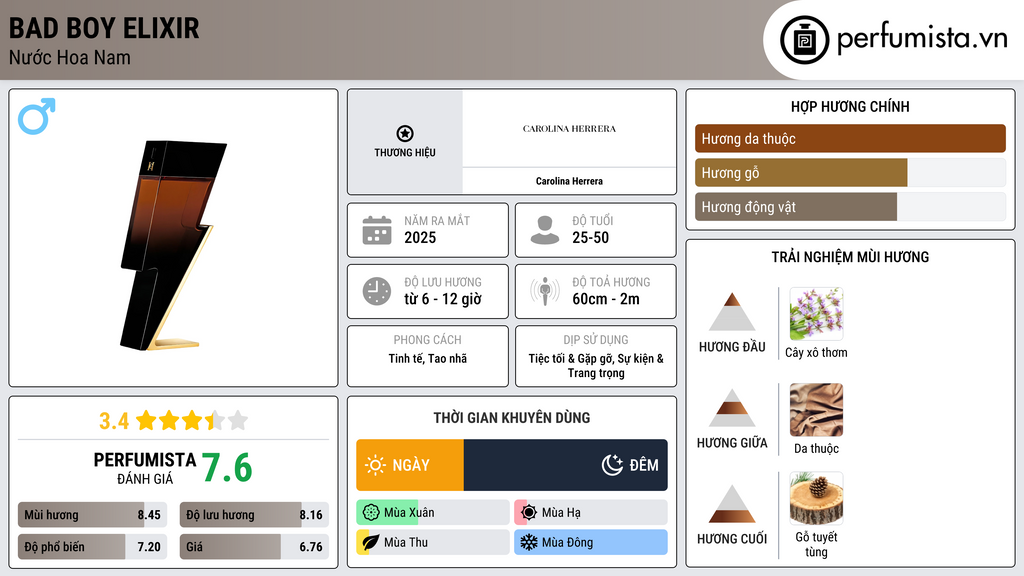Click the base notes pyramid icon
The image size is (1024, 576).
[x=732, y=504]
